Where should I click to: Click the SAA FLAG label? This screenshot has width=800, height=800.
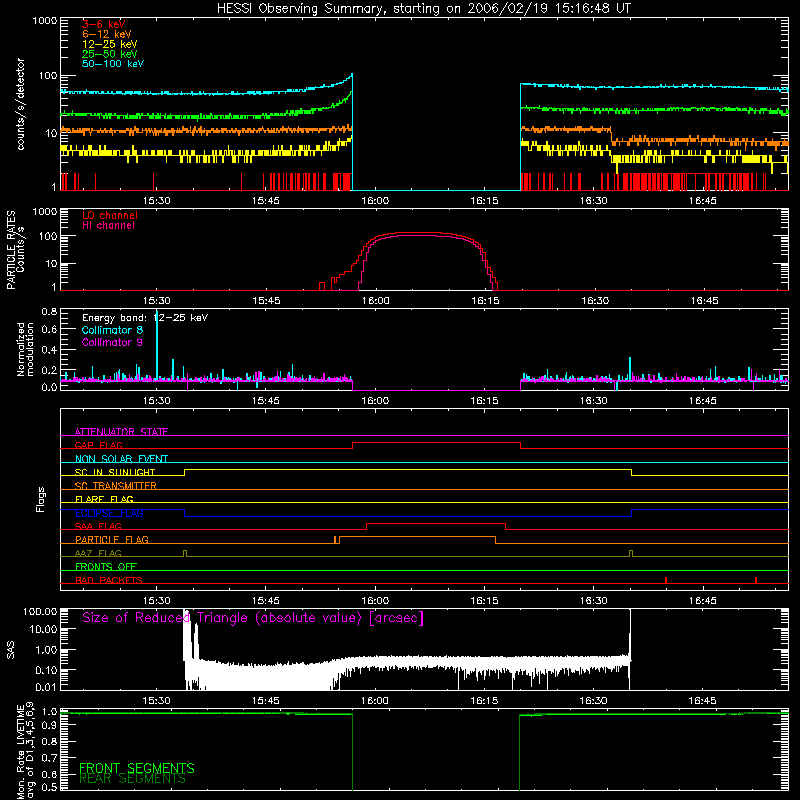pyautogui.click(x=98, y=526)
